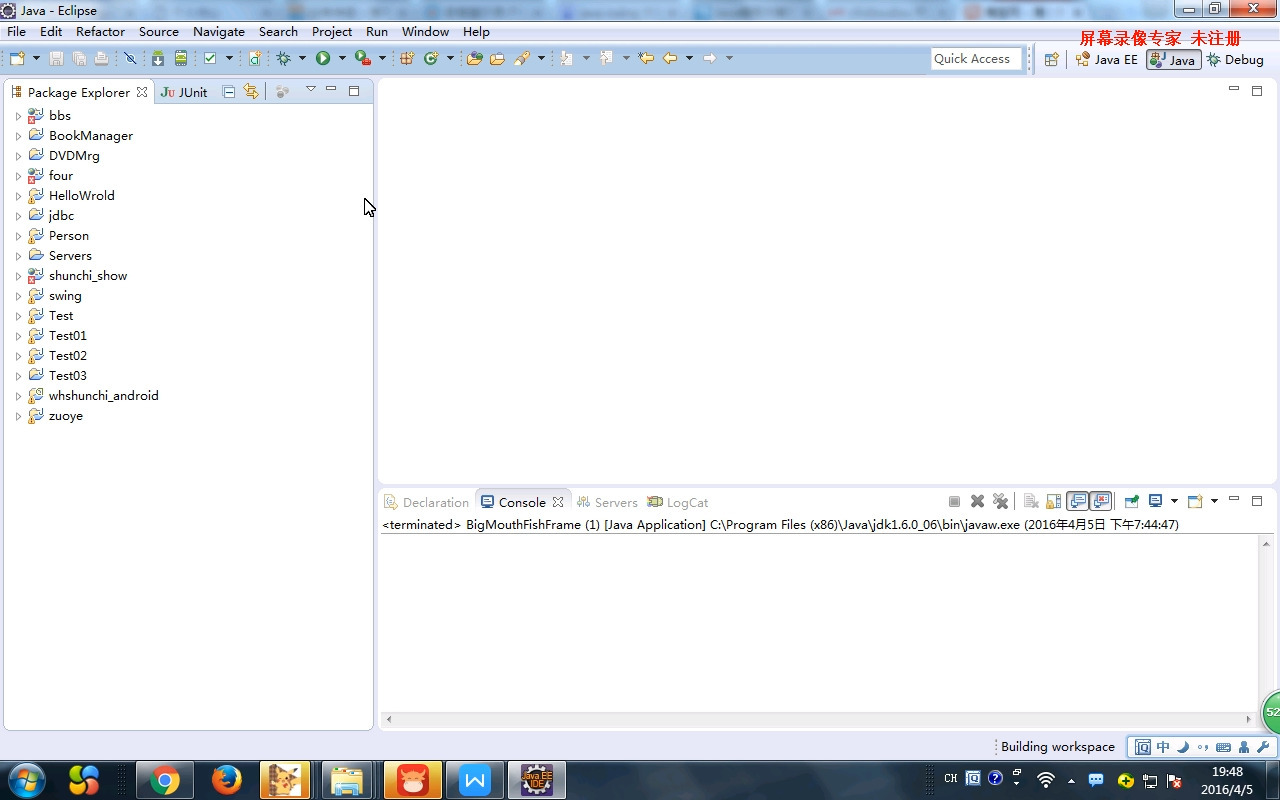Image resolution: width=1280 pixels, height=800 pixels.
Task: Click the Open Task folder icon
Action: click(497, 59)
